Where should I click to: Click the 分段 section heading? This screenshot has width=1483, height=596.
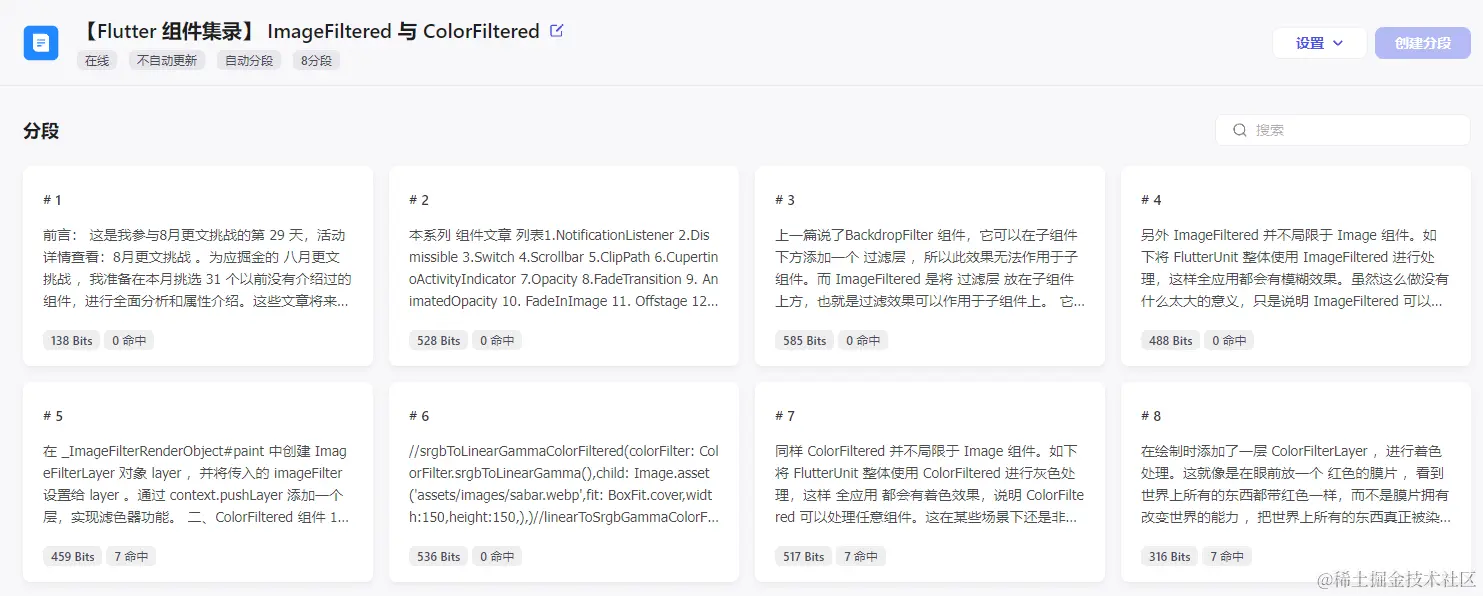click(x=41, y=131)
